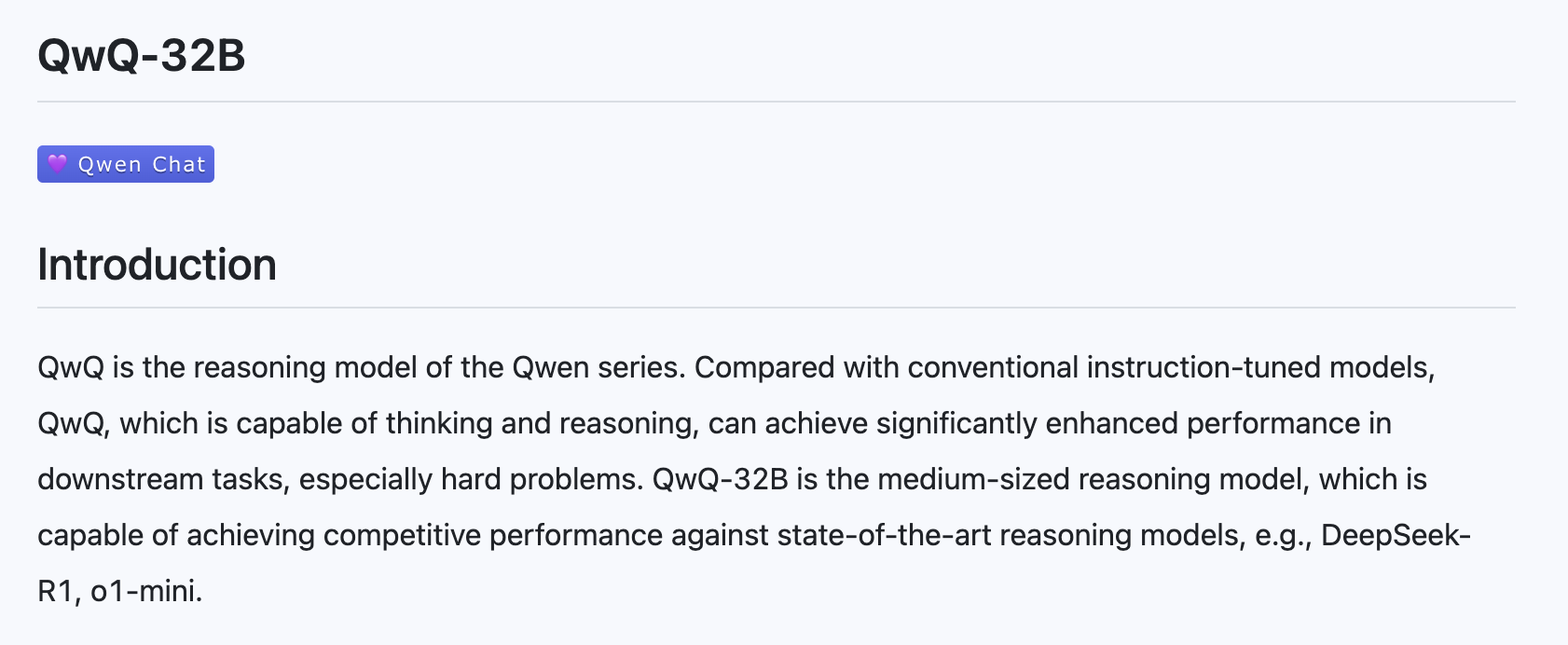Click the "o1-mini" text in the paragraph
Screen dimensions: 1568x645
pyautogui.click(x=146, y=591)
